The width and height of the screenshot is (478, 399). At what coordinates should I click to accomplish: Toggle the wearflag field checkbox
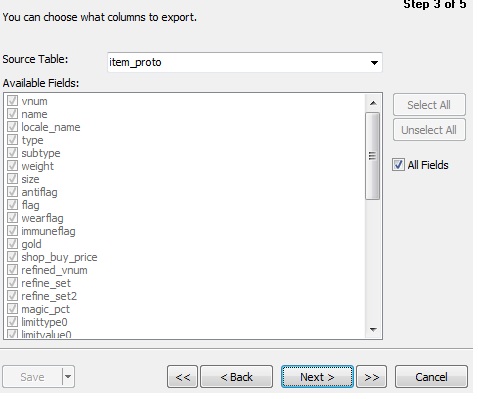click(x=12, y=218)
